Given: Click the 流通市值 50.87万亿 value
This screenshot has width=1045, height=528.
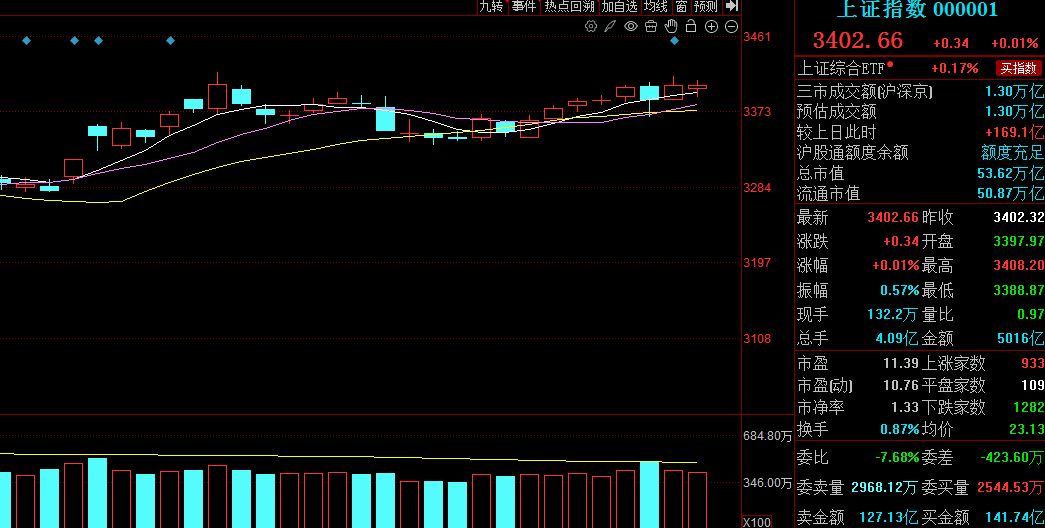Looking at the screenshot, I should pos(1010,194).
